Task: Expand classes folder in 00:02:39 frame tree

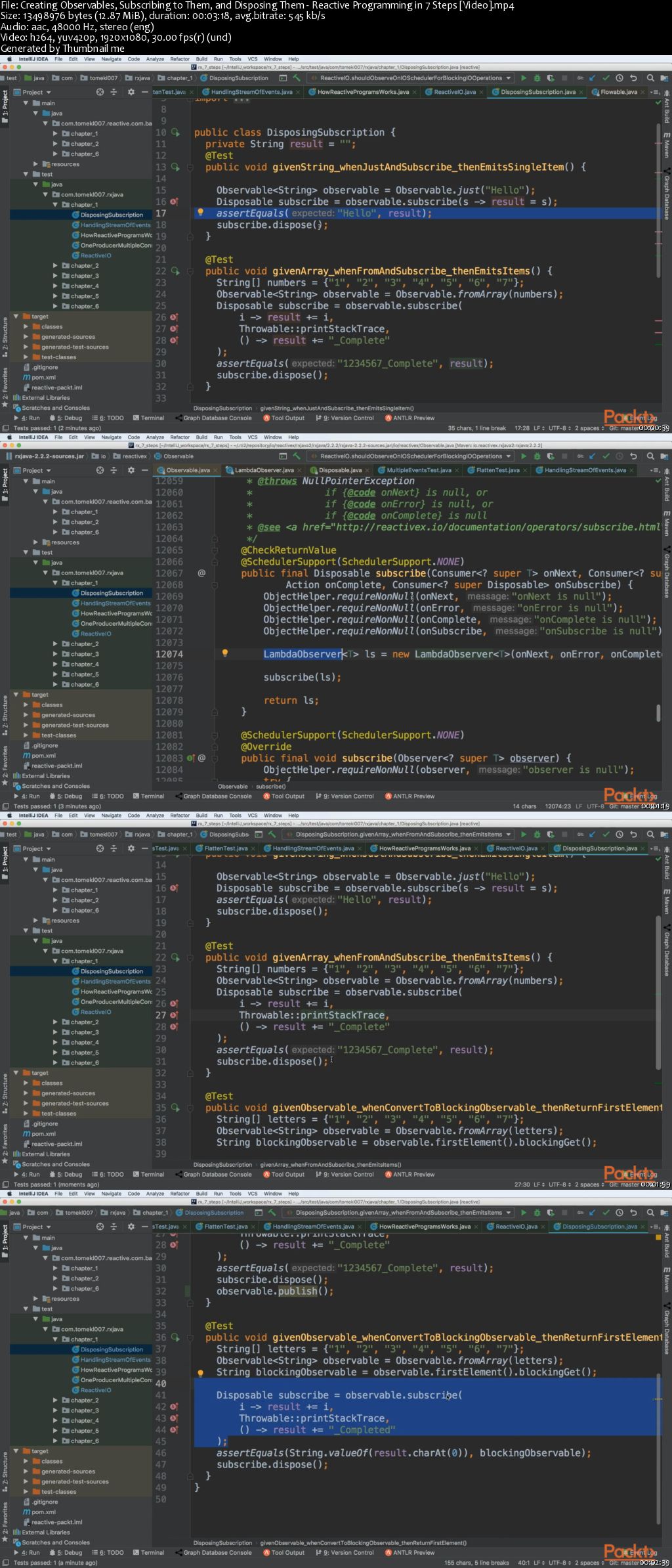Action: (26, 1462)
